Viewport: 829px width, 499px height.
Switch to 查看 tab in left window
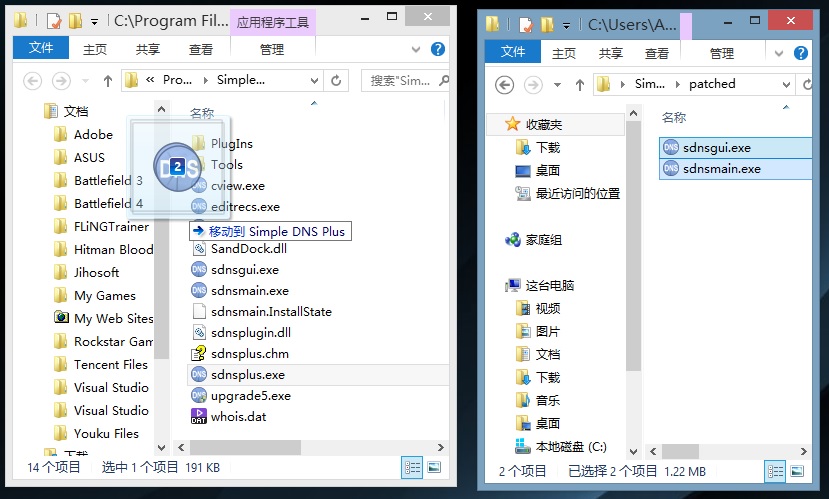click(x=200, y=49)
